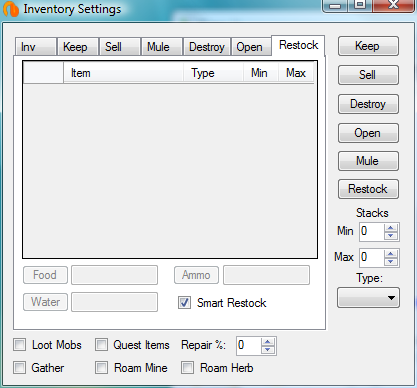This screenshot has width=417, height=388.
Task: Enable the Roam Mine checkbox
Action: tap(101, 368)
